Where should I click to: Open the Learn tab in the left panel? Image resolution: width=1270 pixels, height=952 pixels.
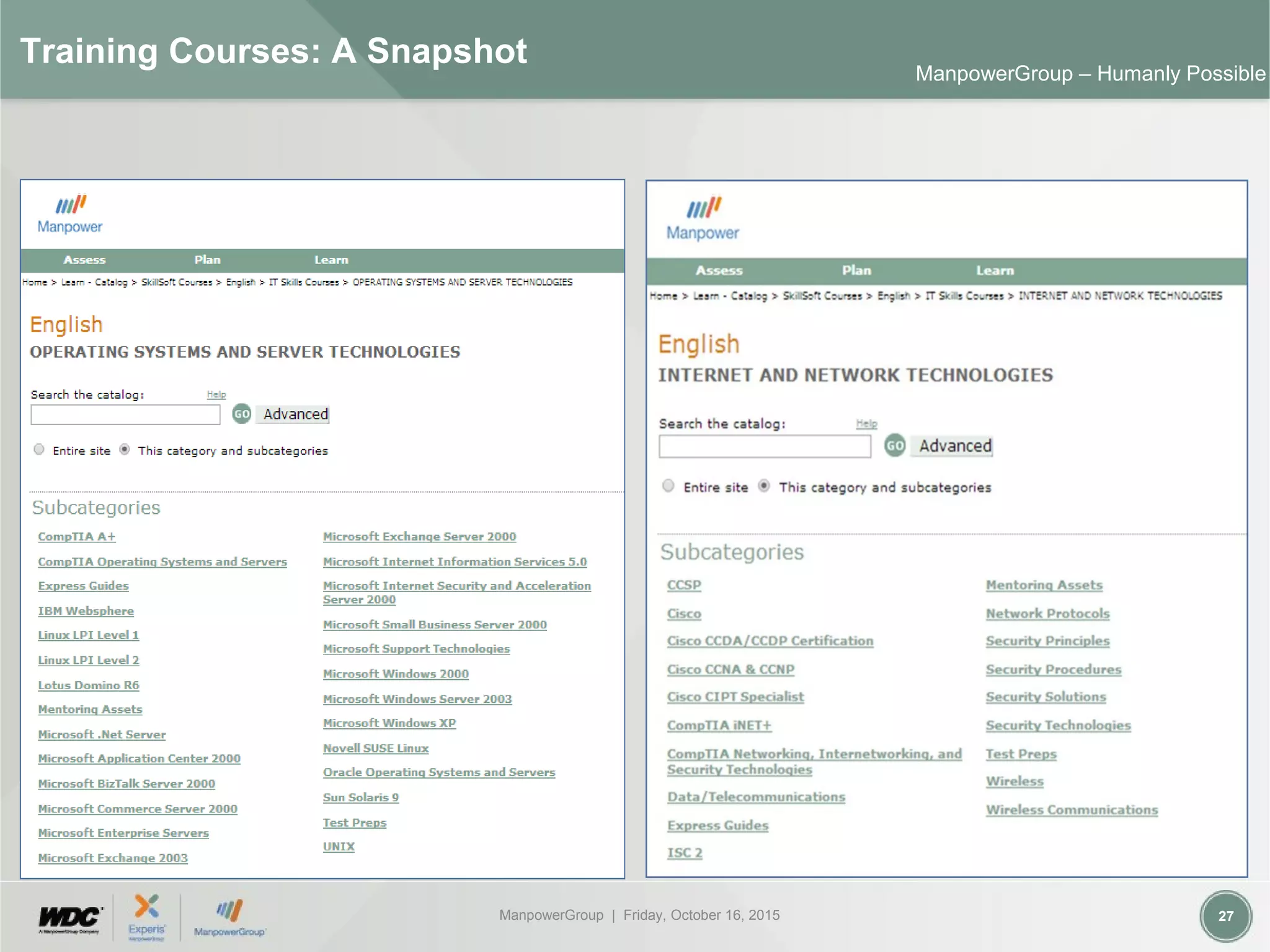(331, 260)
